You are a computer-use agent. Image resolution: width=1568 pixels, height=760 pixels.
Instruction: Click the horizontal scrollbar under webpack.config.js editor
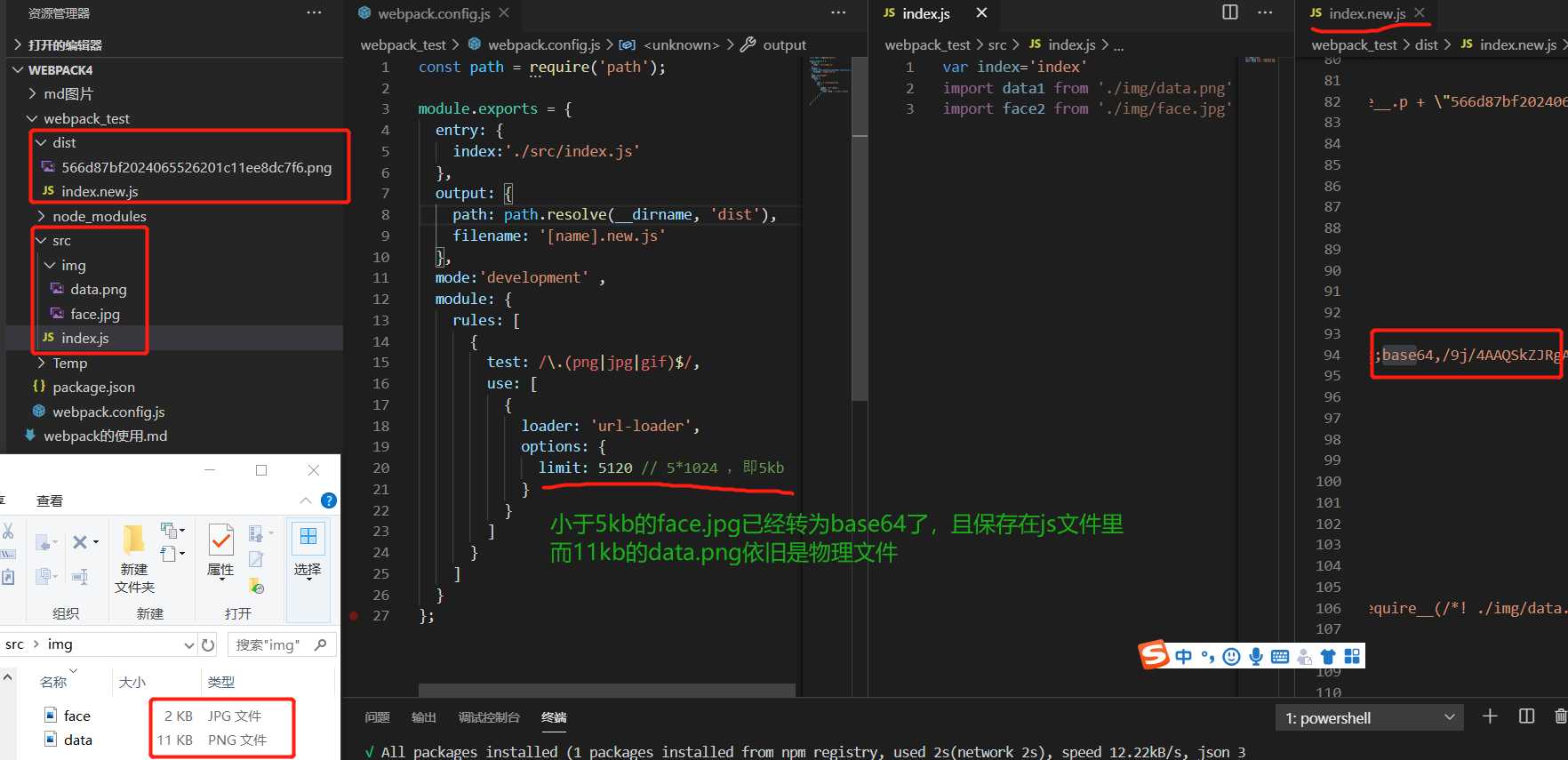(x=606, y=690)
